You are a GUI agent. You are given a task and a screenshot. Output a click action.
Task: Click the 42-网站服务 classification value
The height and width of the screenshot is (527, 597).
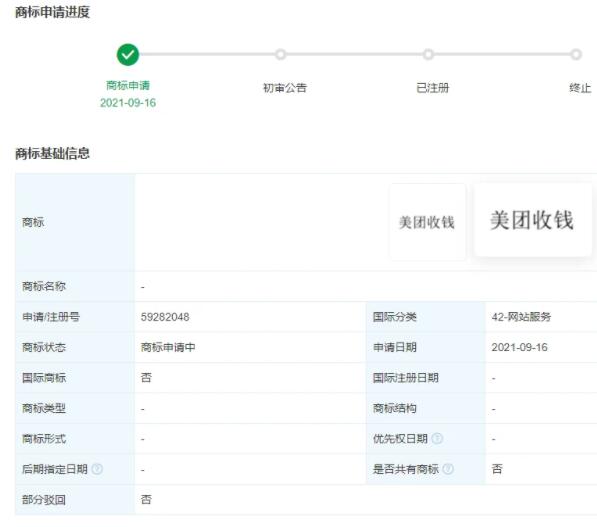click(521, 317)
